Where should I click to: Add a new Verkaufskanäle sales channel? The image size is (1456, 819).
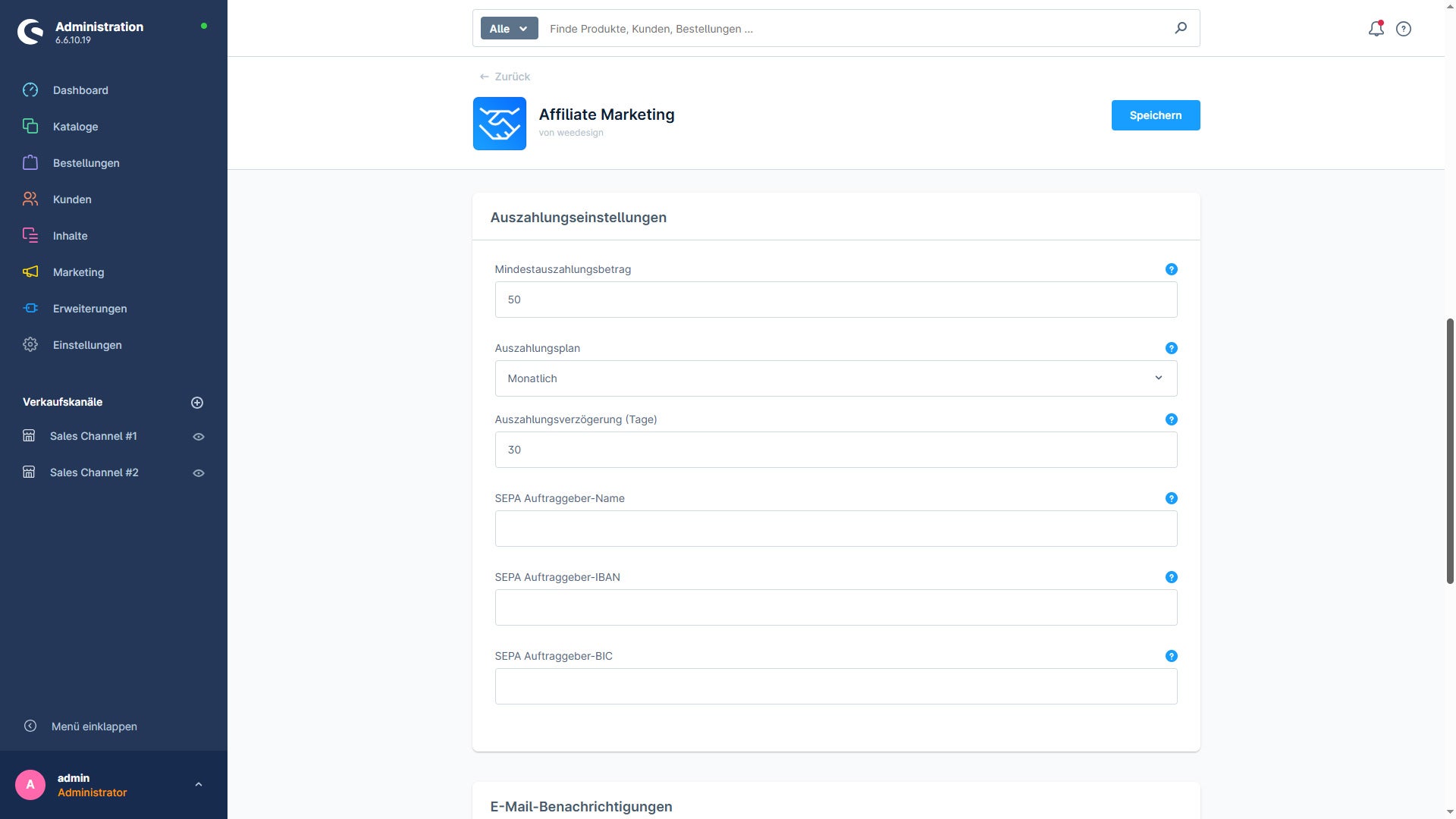197,403
